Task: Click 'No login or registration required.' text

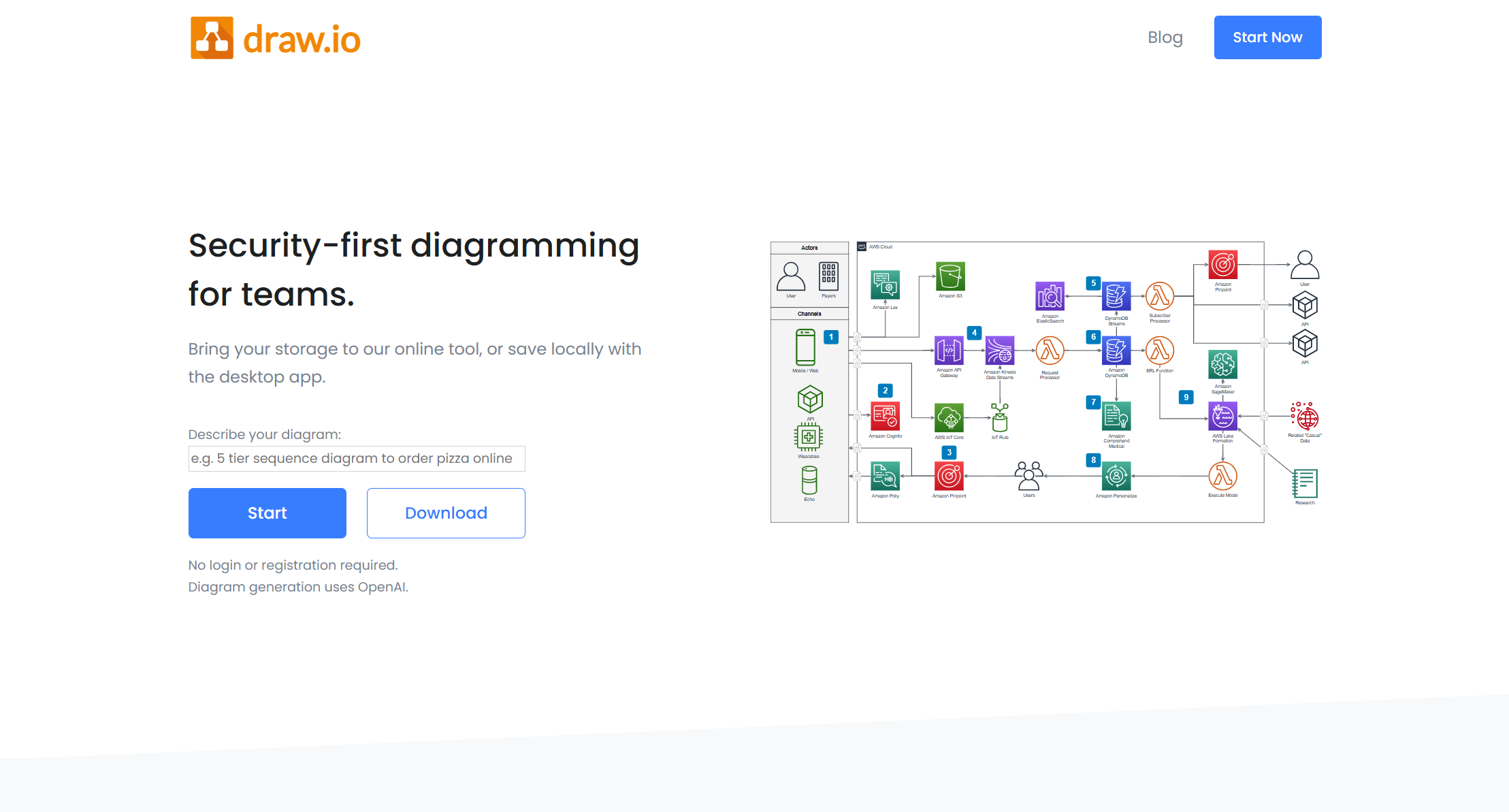Action: pyautogui.click(x=293, y=565)
